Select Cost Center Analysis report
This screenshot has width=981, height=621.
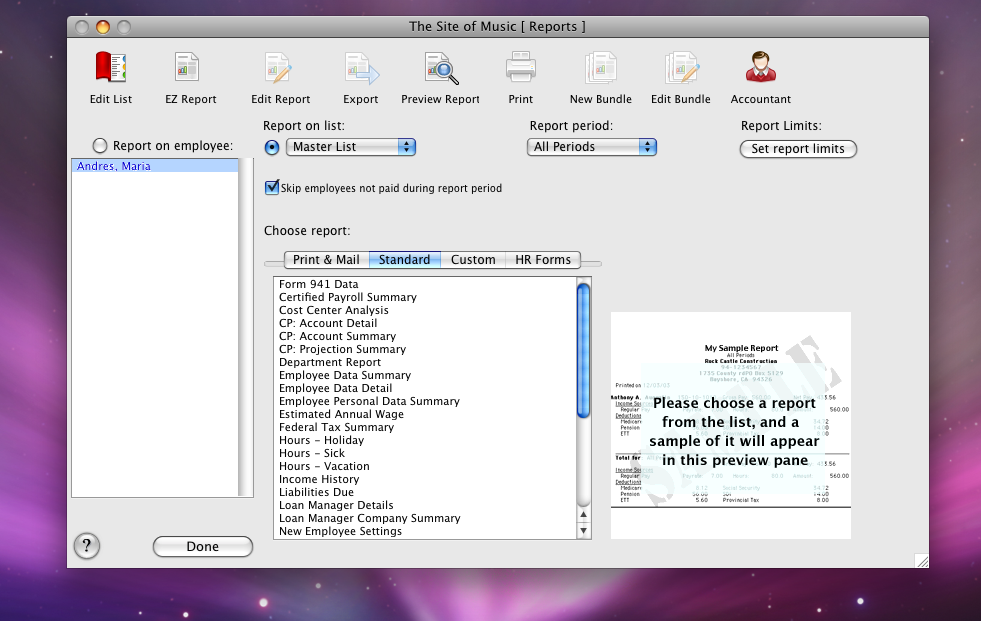[x=425, y=310]
